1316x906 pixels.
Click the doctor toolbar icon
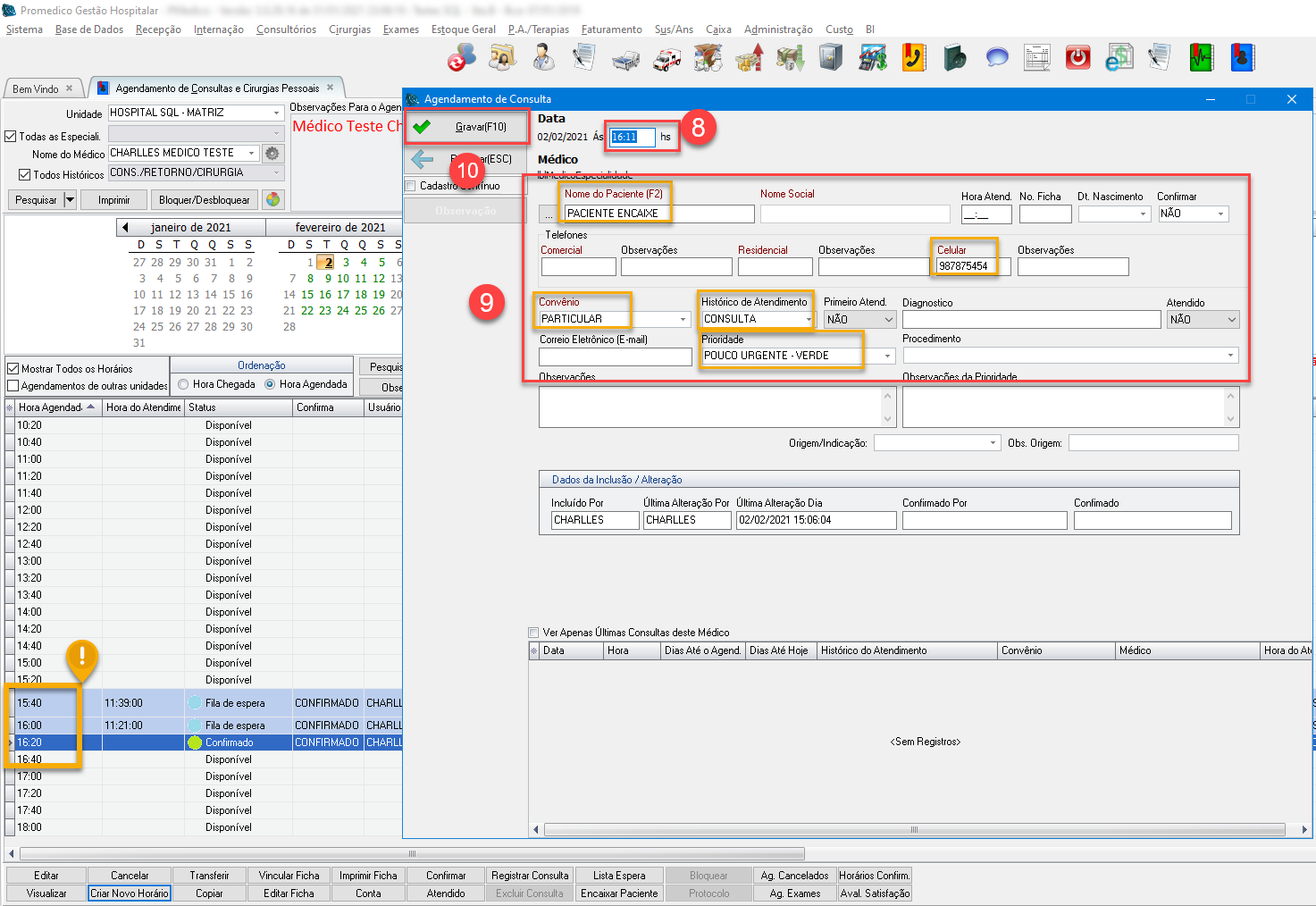click(x=543, y=58)
